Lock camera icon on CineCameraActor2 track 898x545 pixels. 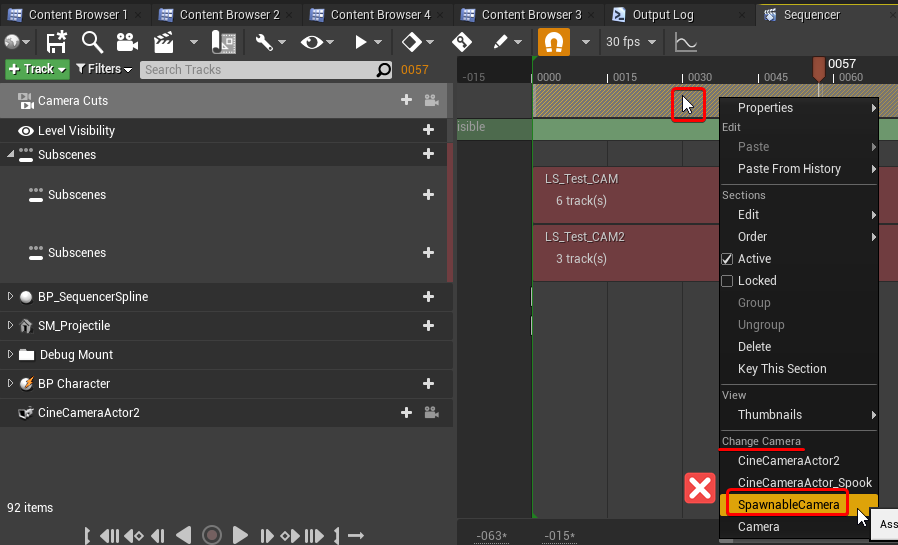(431, 412)
